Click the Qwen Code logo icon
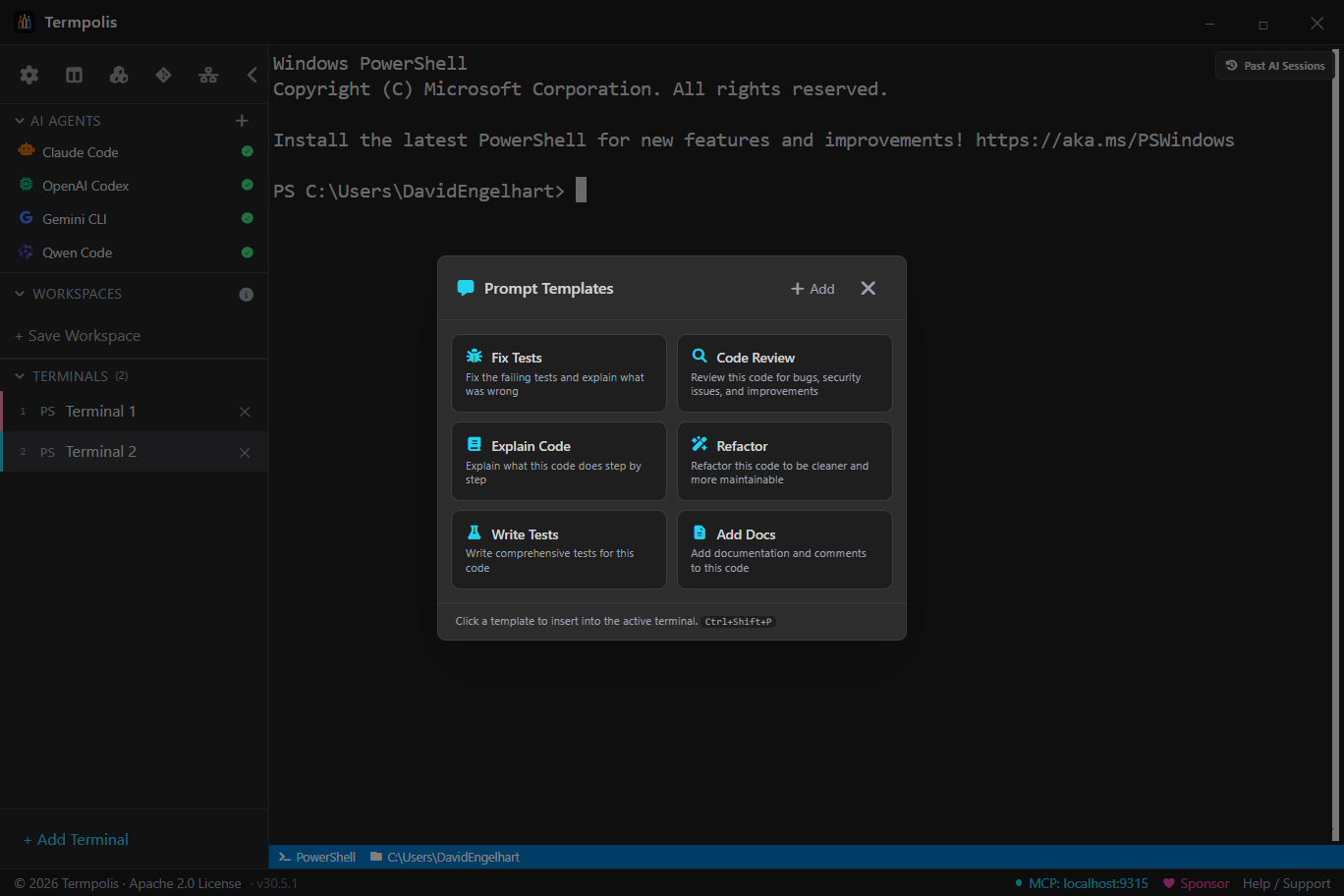This screenshot has height=896, width=1344. click(27, 252)
